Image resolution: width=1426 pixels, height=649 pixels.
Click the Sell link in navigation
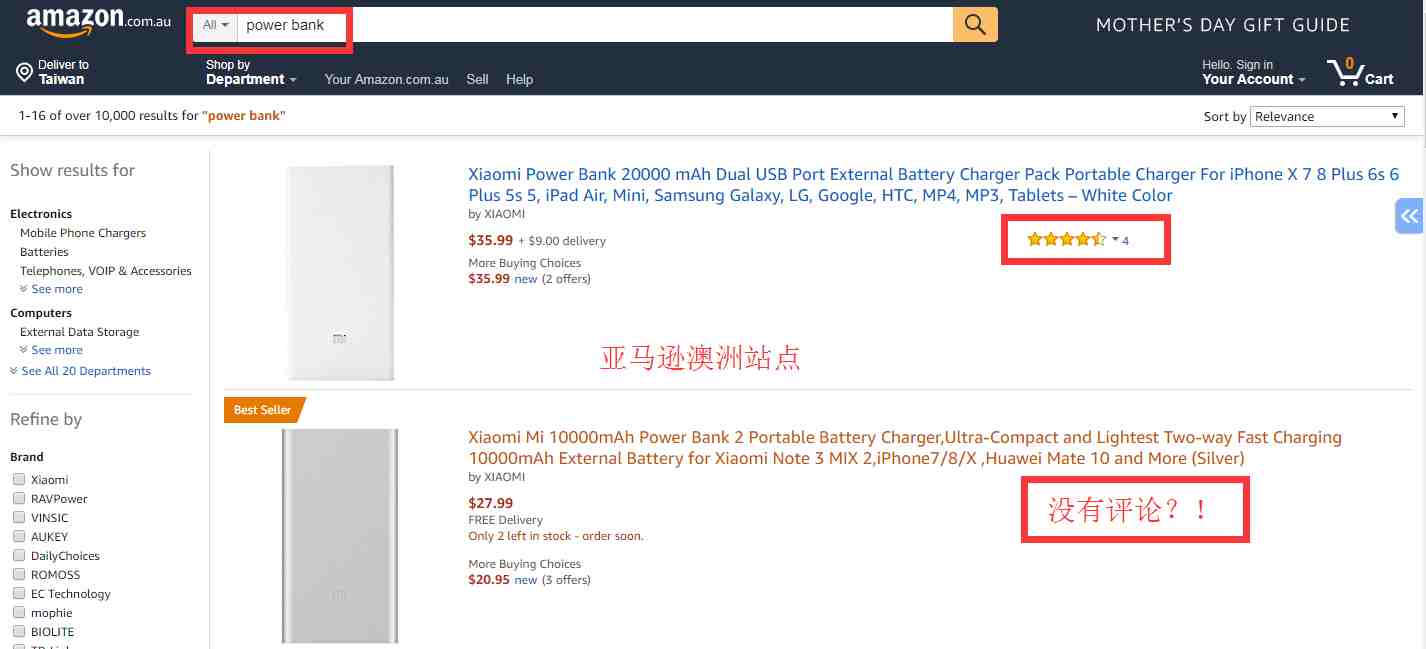(477, 79)
